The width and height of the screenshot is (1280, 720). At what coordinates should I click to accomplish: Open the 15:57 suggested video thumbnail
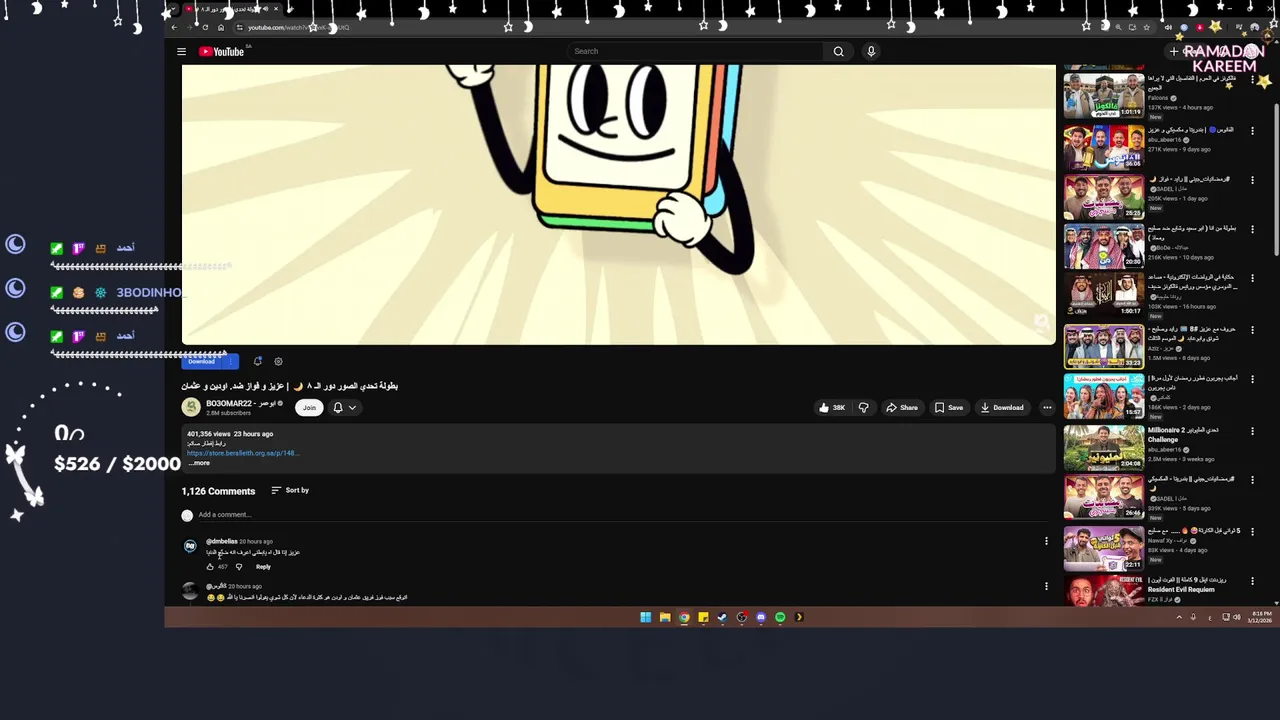click(1103, 396)
